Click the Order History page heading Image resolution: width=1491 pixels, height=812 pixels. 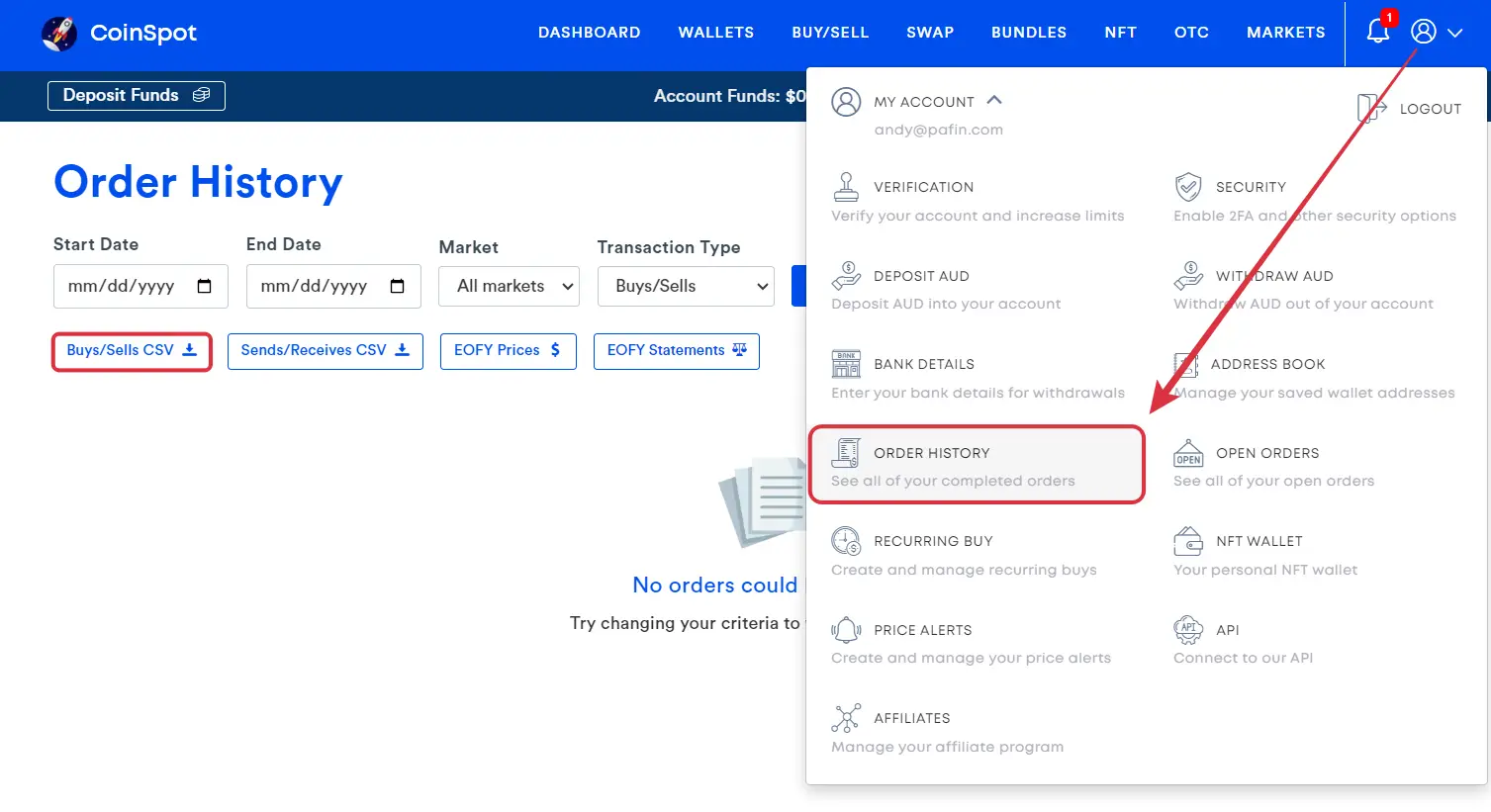point(198,183)
